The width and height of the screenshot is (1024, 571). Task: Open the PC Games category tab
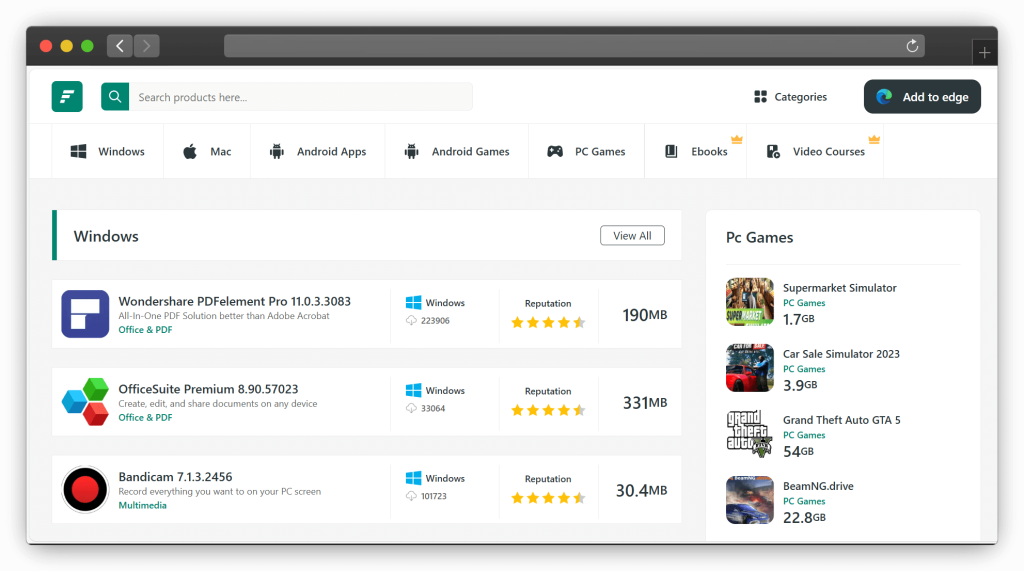[x=586, y=152]
